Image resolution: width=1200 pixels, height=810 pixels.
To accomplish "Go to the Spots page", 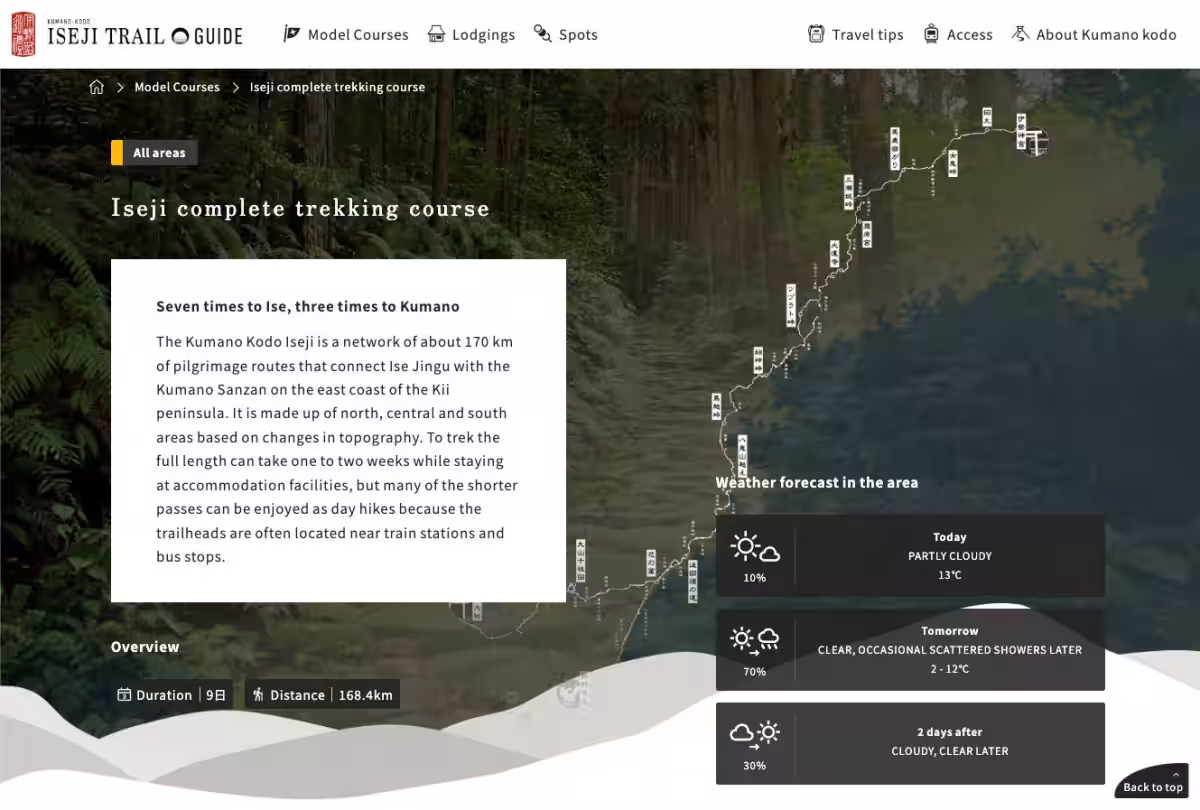I will (x=578, y=35).
